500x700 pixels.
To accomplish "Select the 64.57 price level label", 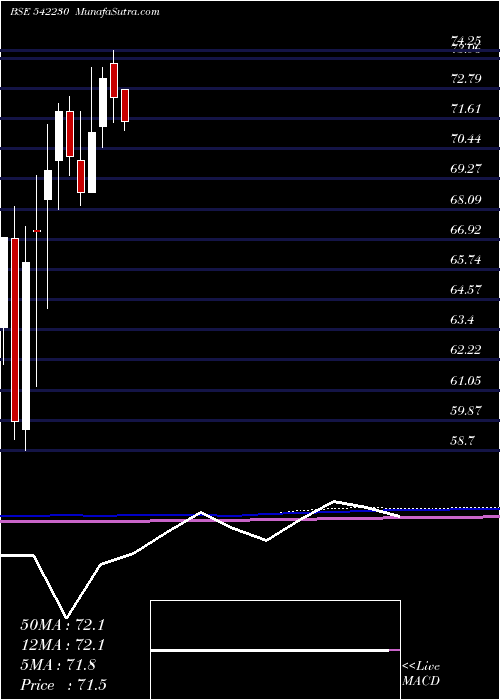I will coord(467,290).
